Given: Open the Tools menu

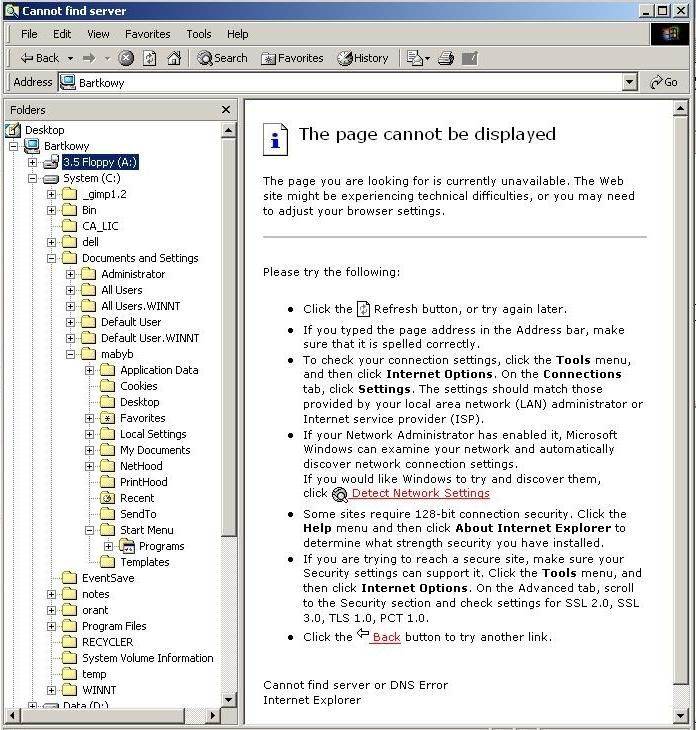Looking at the screenshot, I should pyautogui.click(x=199, y=34).
